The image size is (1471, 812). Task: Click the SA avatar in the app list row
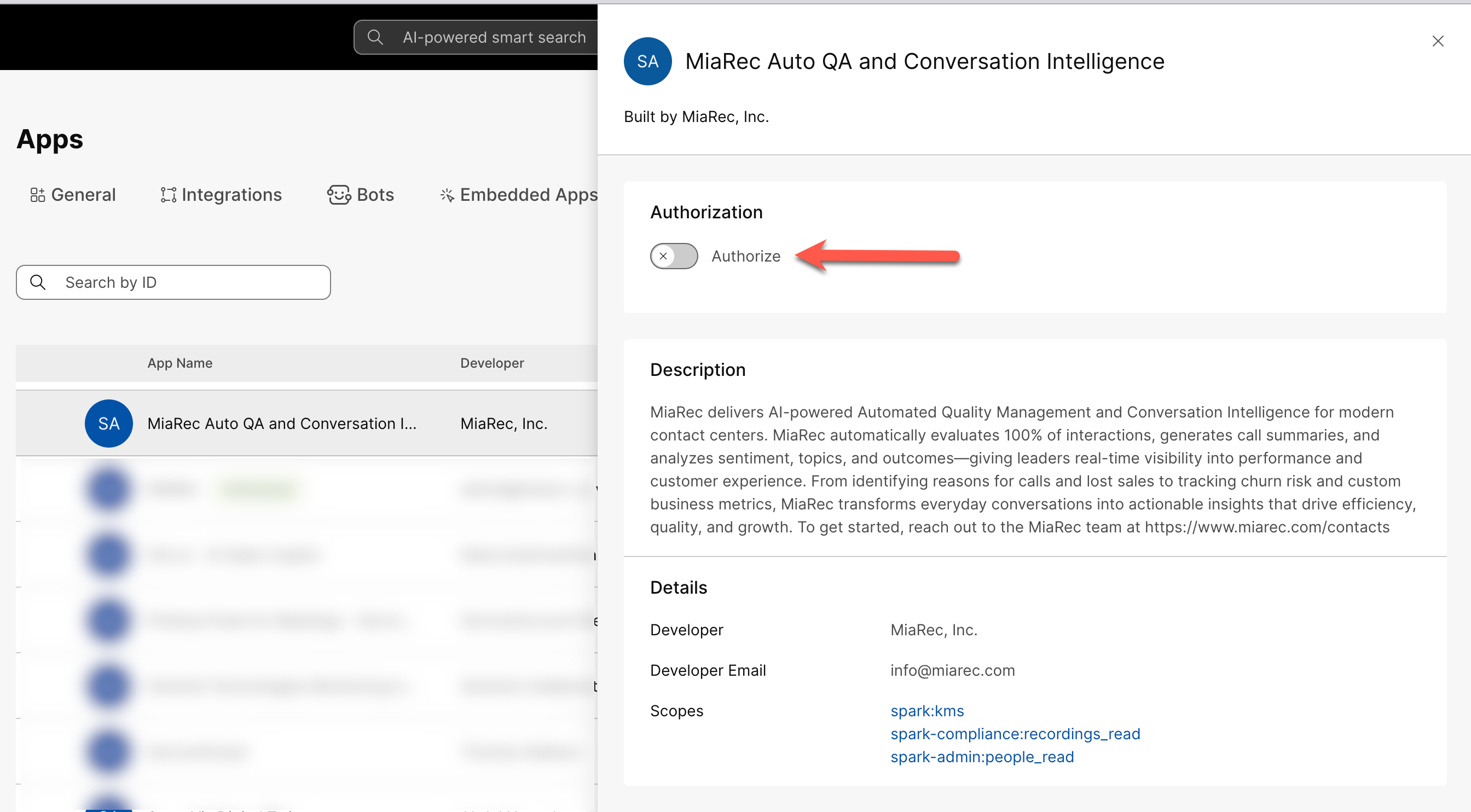[x=108, y=423]
